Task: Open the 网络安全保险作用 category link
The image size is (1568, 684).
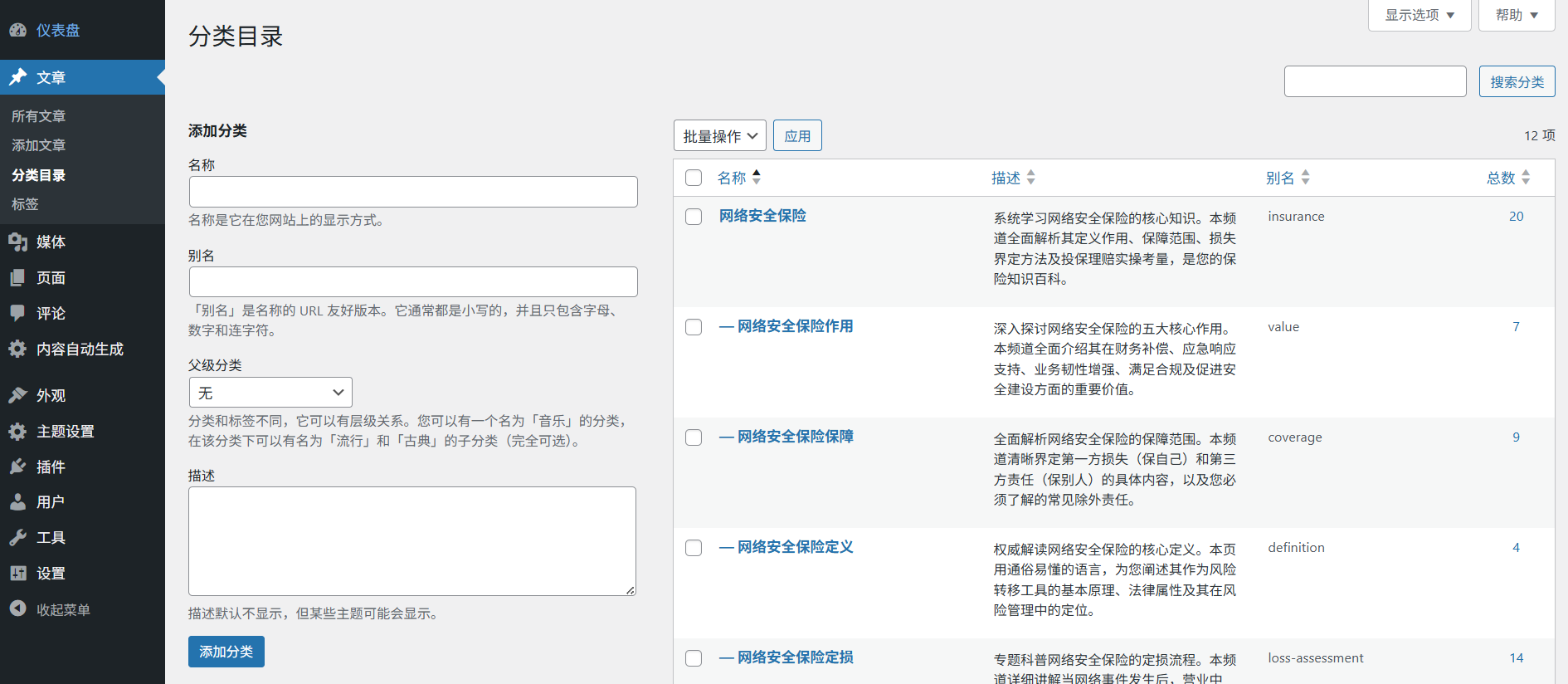Action: pyautogui.click(x=795, y=326)
